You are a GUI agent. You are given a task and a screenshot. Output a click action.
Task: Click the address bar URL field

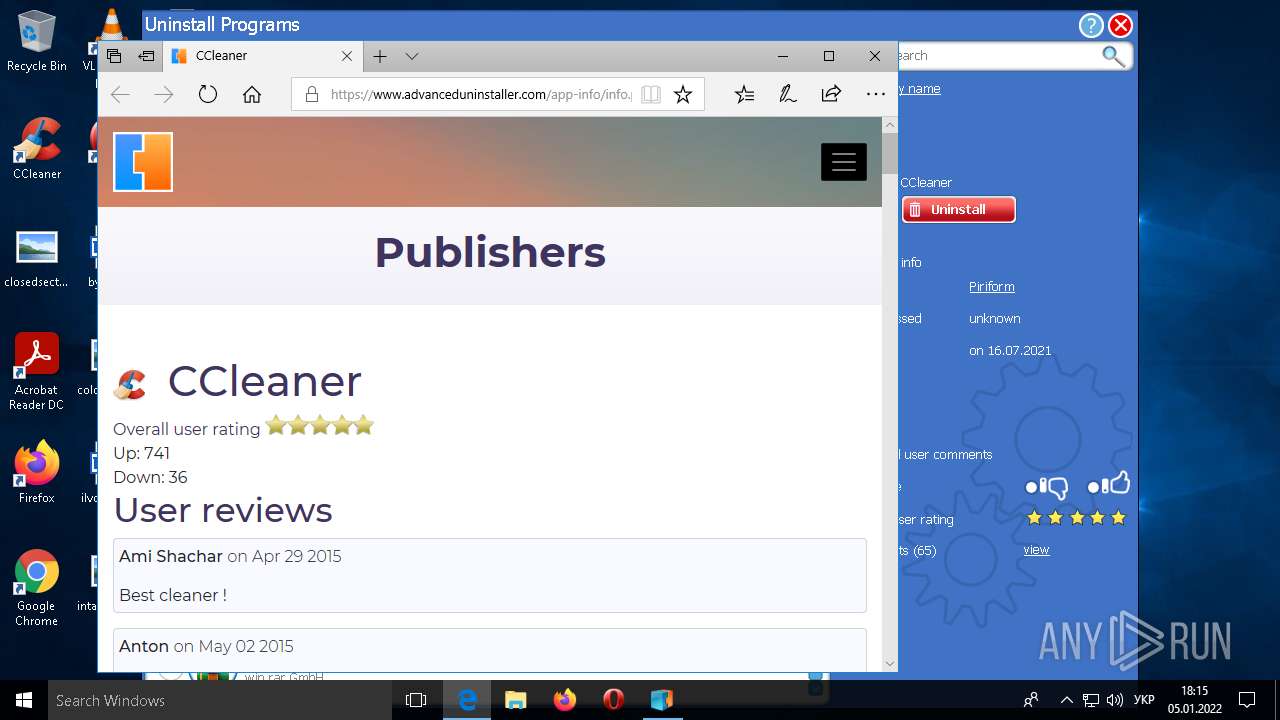[480, 94]
